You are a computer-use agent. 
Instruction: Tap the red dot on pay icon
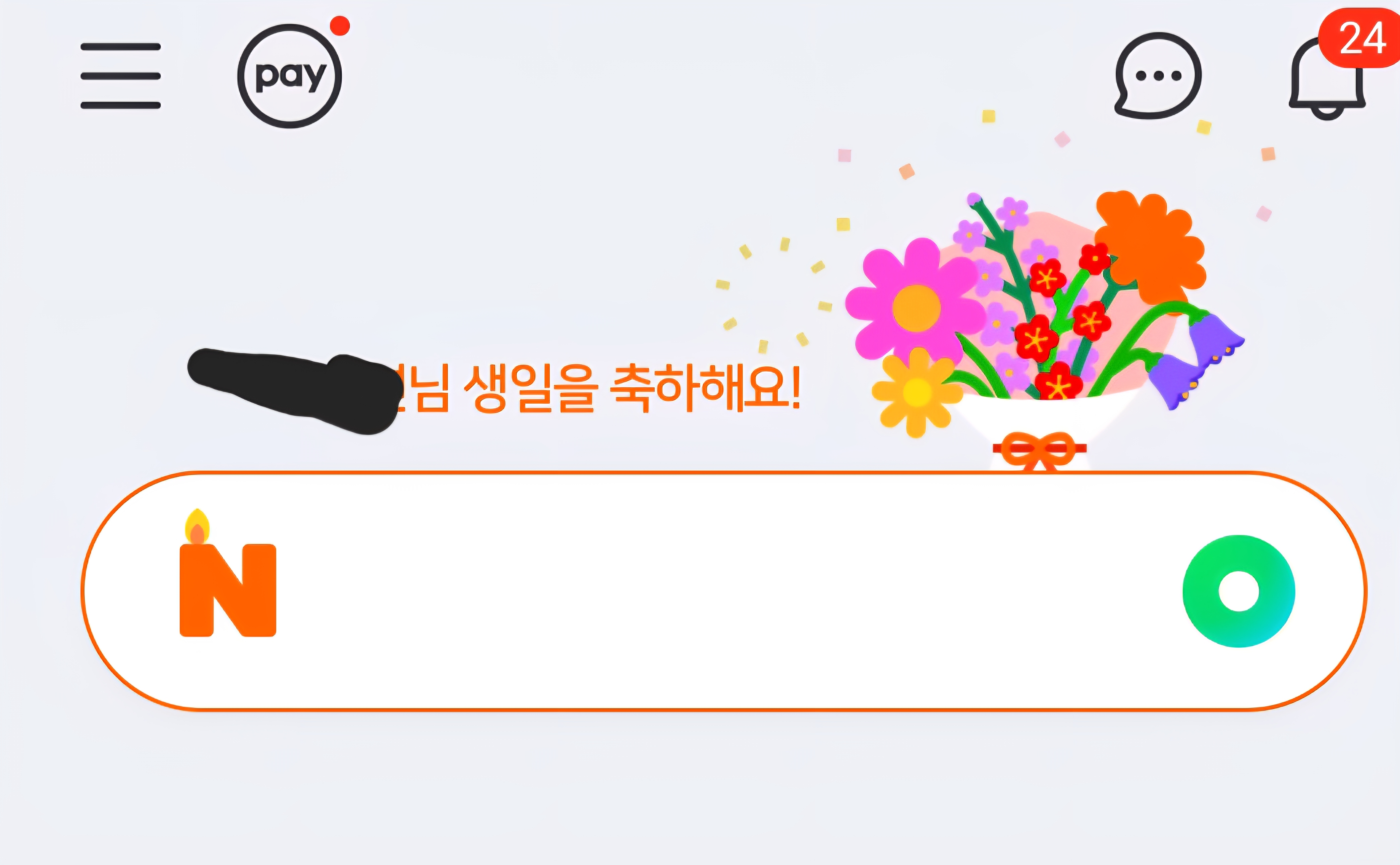click(x=340, y=26)
